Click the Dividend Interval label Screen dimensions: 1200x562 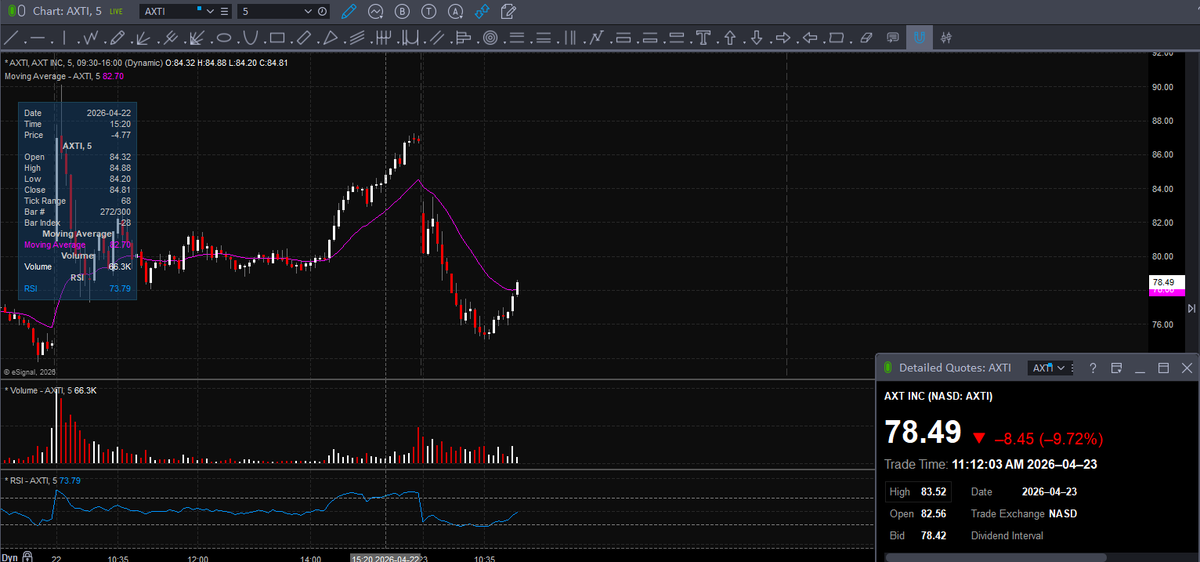click(x=1007, y=535)
